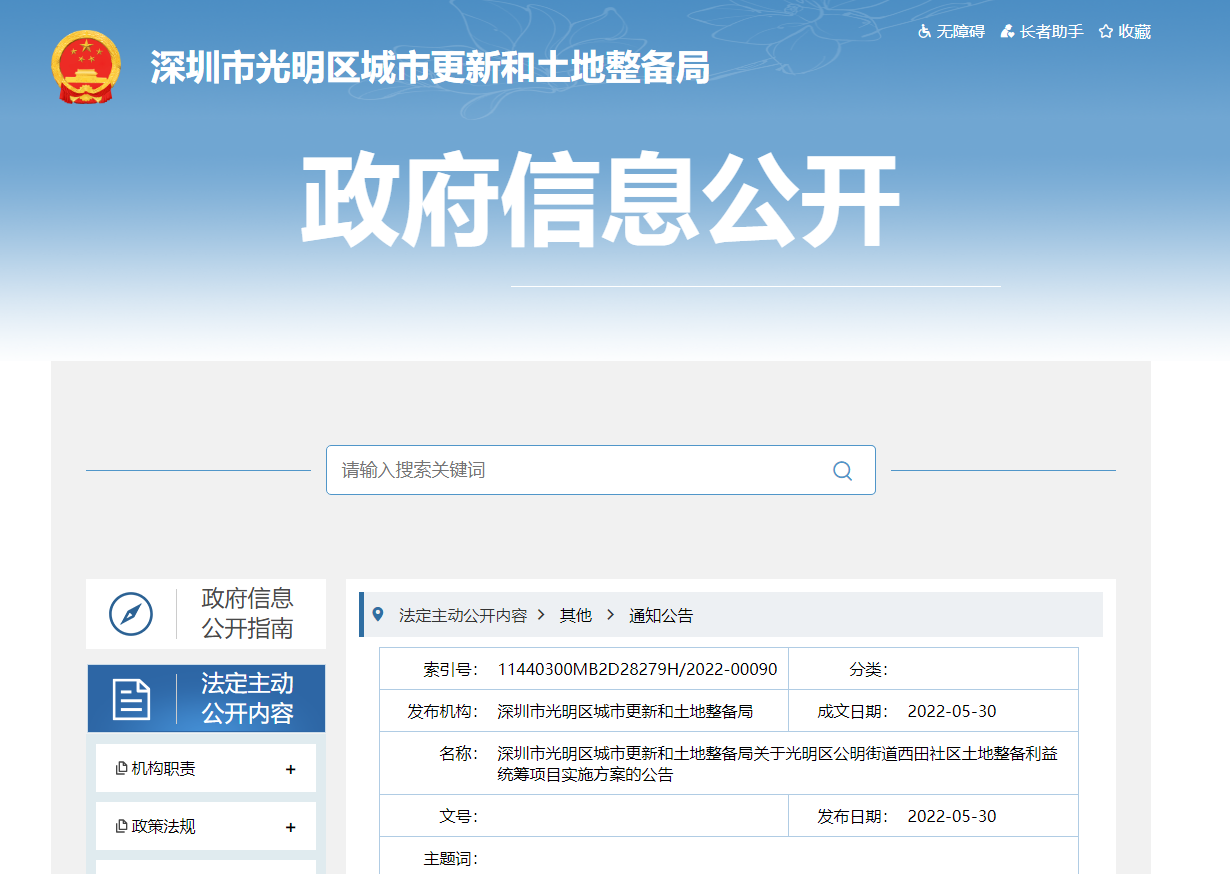Focus the 请输入搜索关键词 search box

click(580, 470)
